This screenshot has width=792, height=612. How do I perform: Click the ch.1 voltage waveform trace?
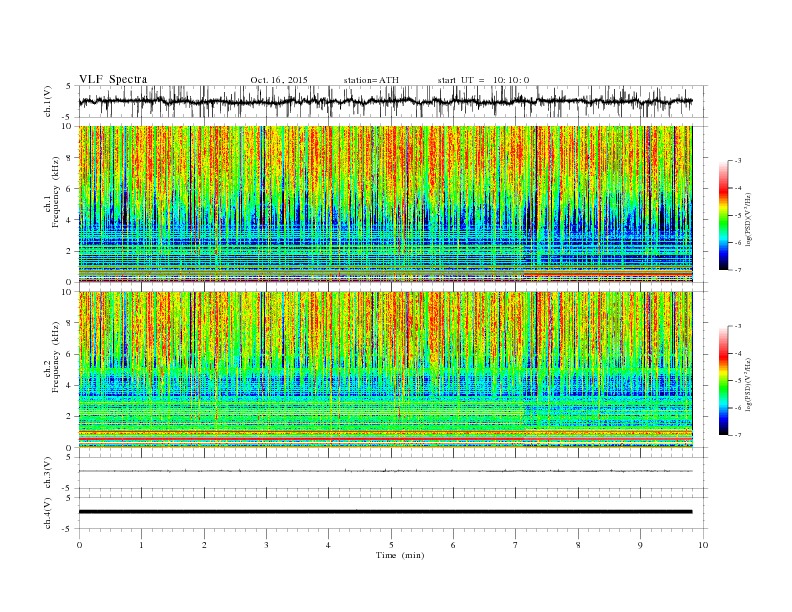pos(385,101)
